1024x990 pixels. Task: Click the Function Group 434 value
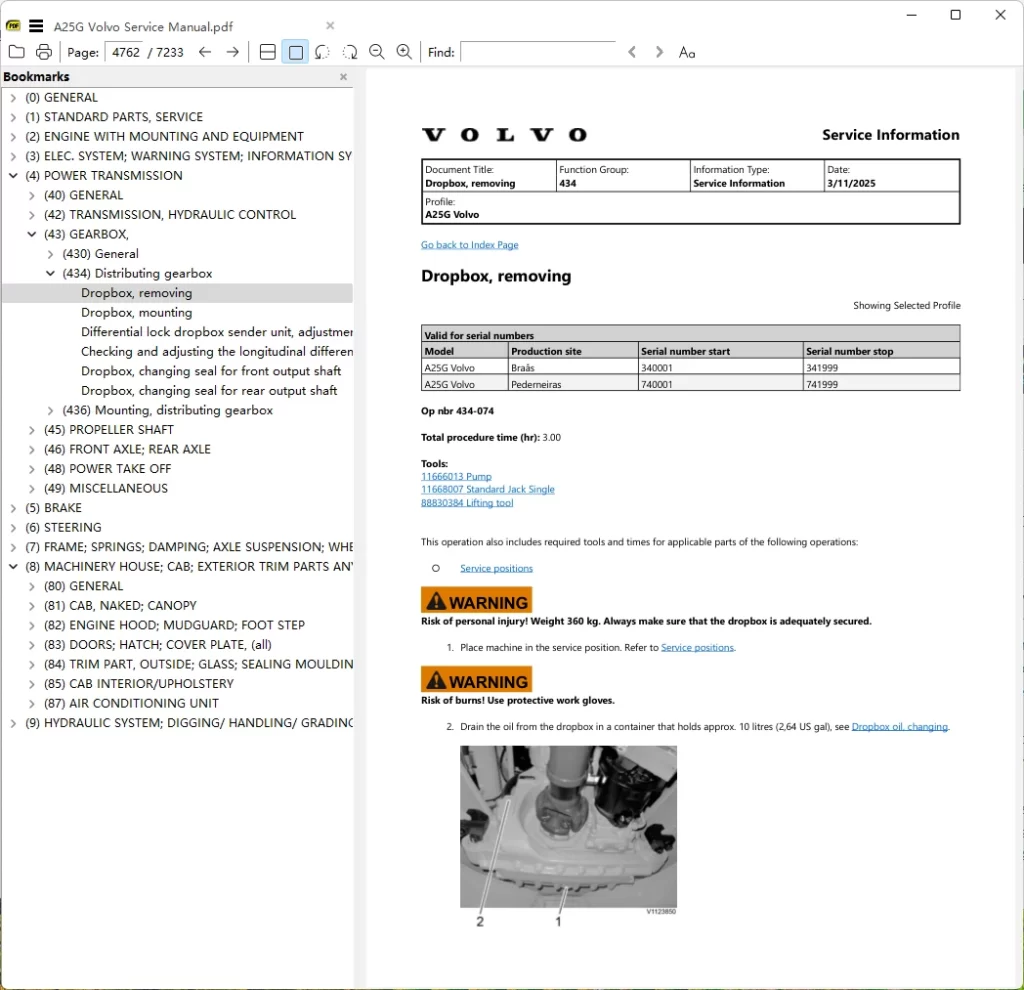pos(568,184)
